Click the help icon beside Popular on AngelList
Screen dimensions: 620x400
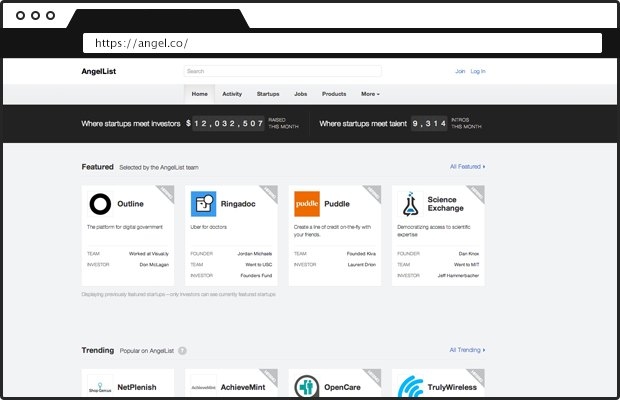[x=182, y=351]
